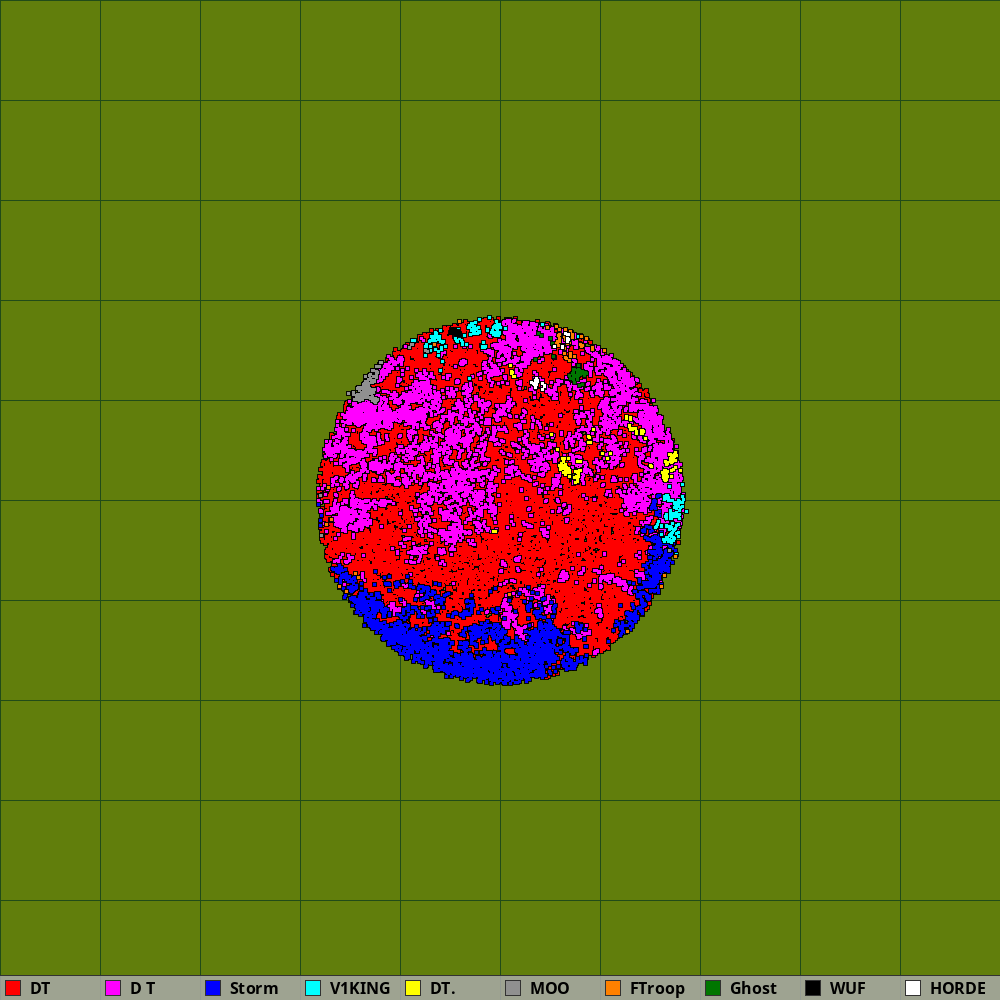
Task: Select the 'DT' legend label
Action: coord(40,988)
